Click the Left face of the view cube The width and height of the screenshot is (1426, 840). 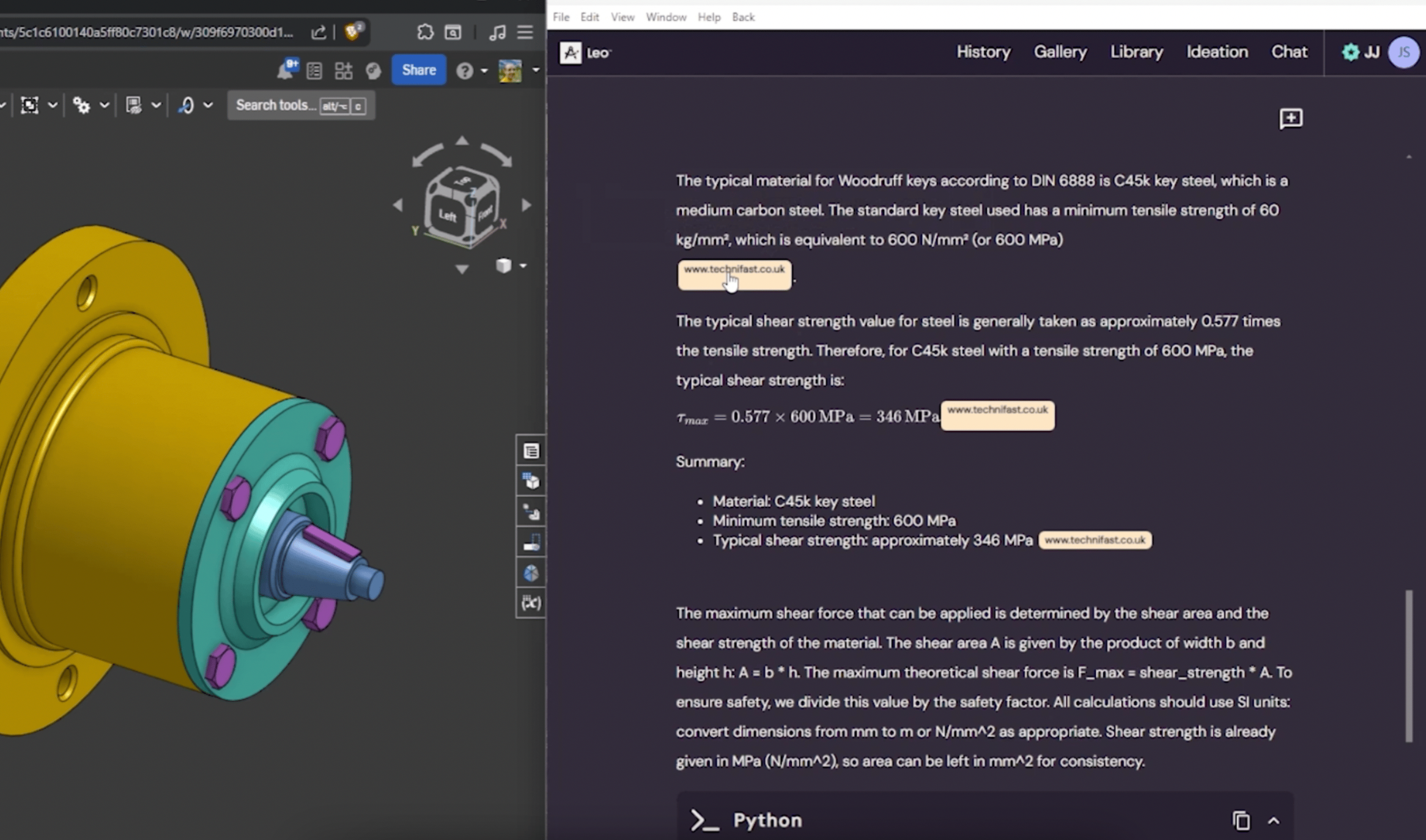448,215
